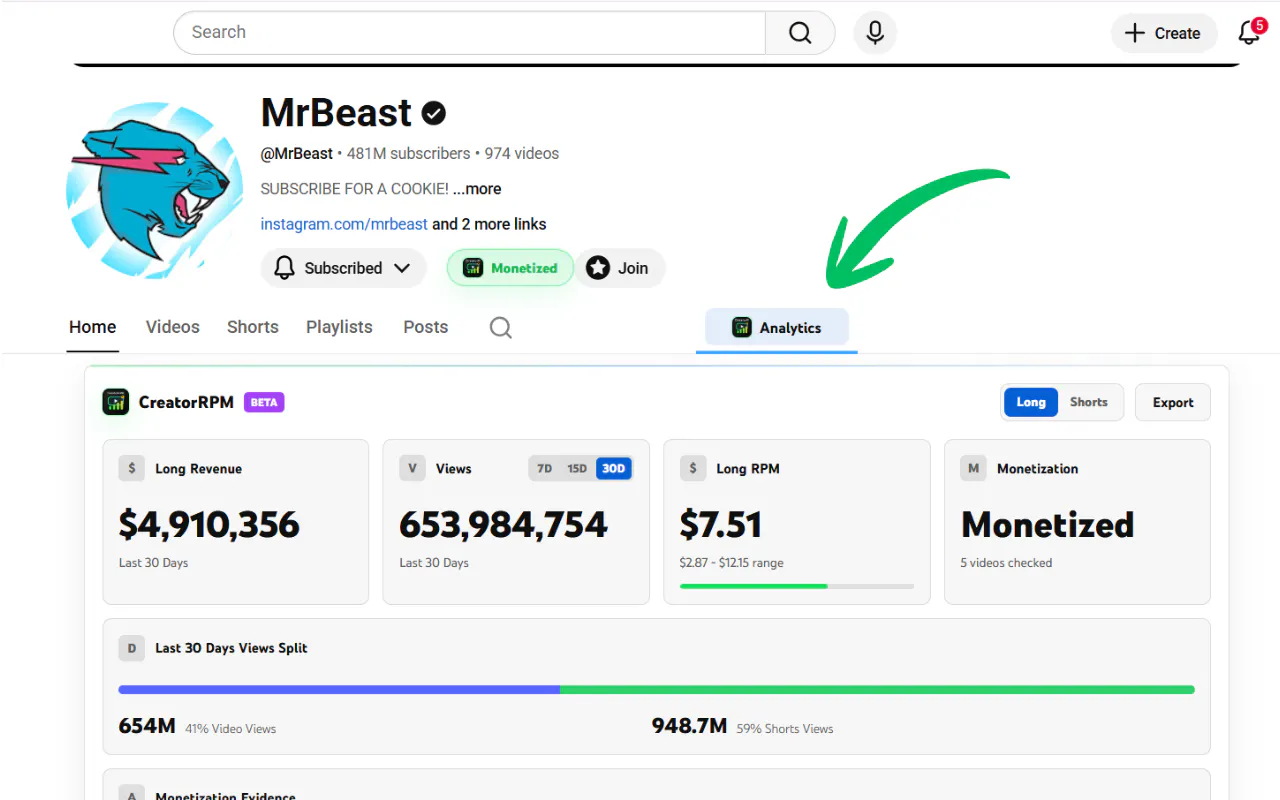The height and width of the screenshot is (800, 1280).
Task: Click the bell icon in the Subscribed button
Action: pos(285,268)
